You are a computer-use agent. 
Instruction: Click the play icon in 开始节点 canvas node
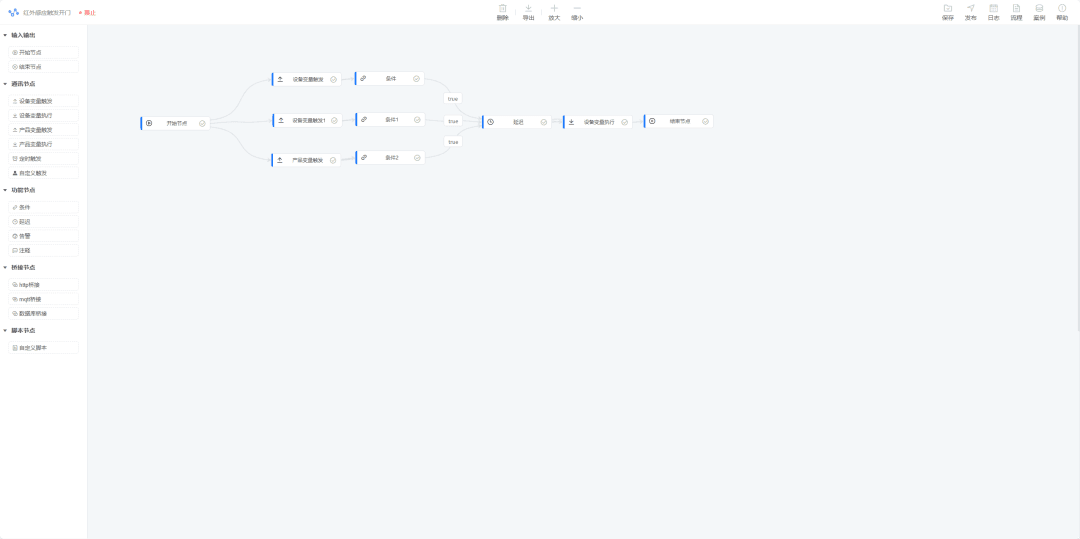coord(149,123)
